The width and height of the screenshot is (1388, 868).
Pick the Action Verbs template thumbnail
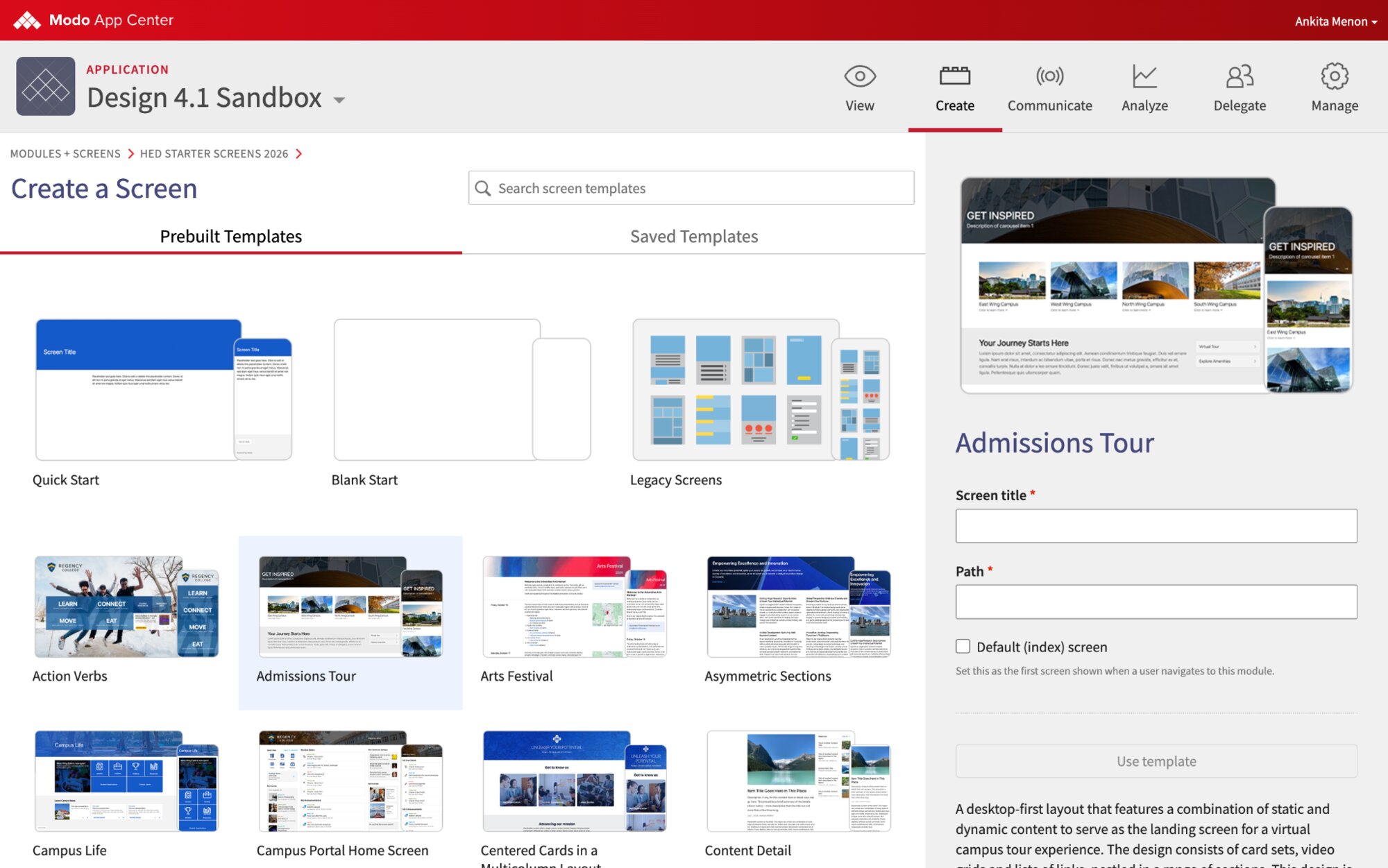(126, 606)
